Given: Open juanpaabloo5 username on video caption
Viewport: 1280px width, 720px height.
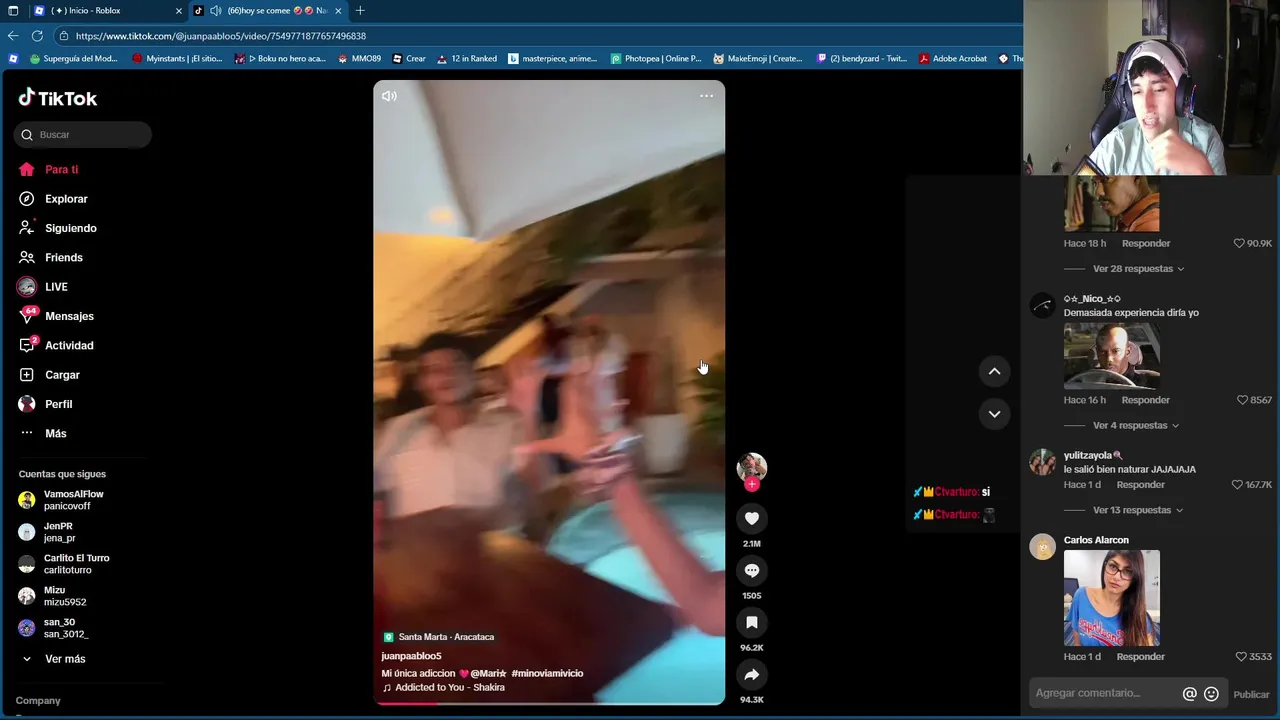Looking at the screenshot, I should (411, 656).
